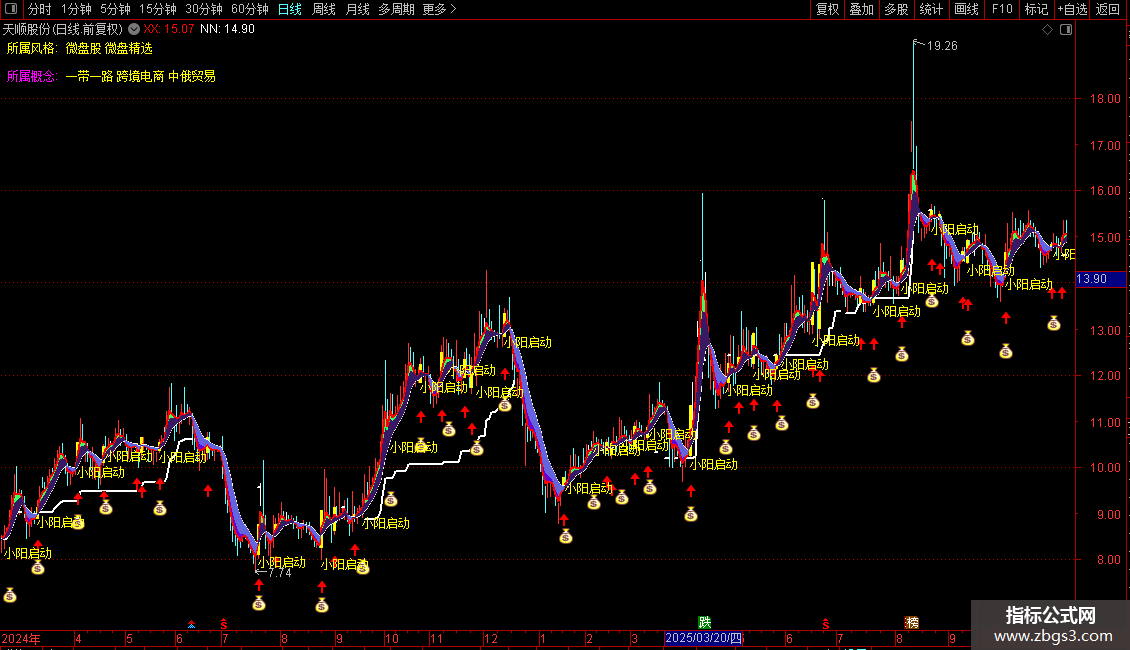The width and height of the screenshot is (1130, 650).
Task: Click the red $ marker near July 2025
Action: pyautogui.click(x=826, y=624)
